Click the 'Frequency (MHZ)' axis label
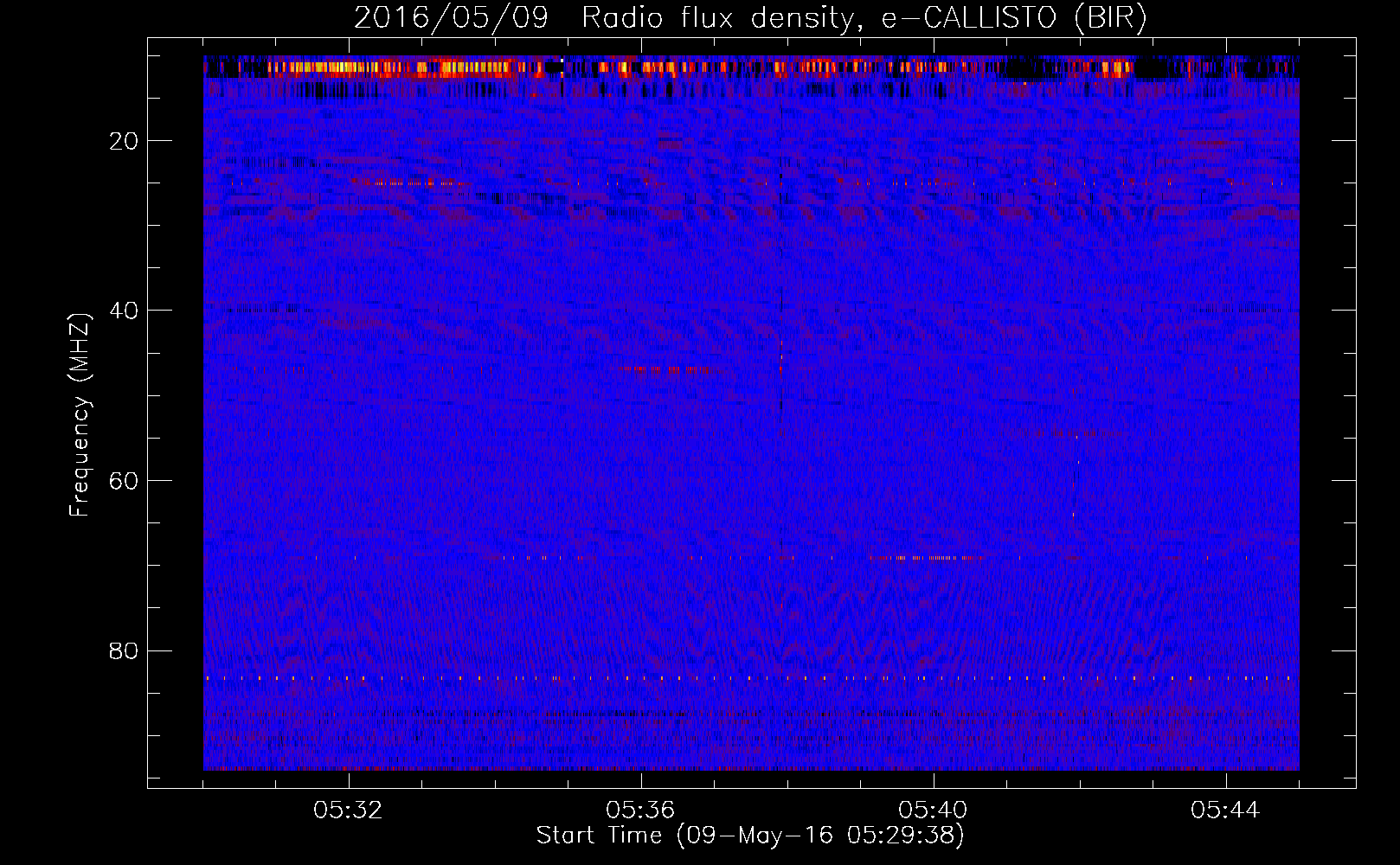This screenshot has height=865, width=1400. pyautogui.click(x=80, y=415)
